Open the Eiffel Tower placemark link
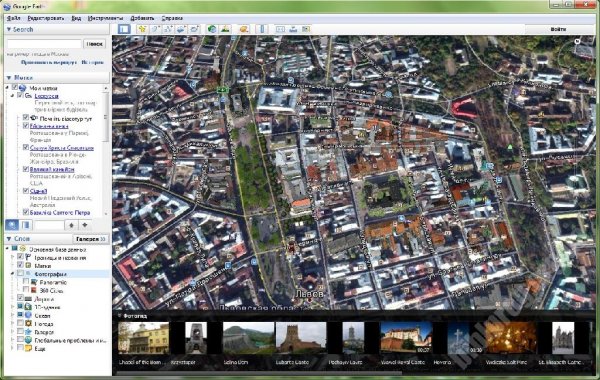600x380 pixels. tap(49, 126)
